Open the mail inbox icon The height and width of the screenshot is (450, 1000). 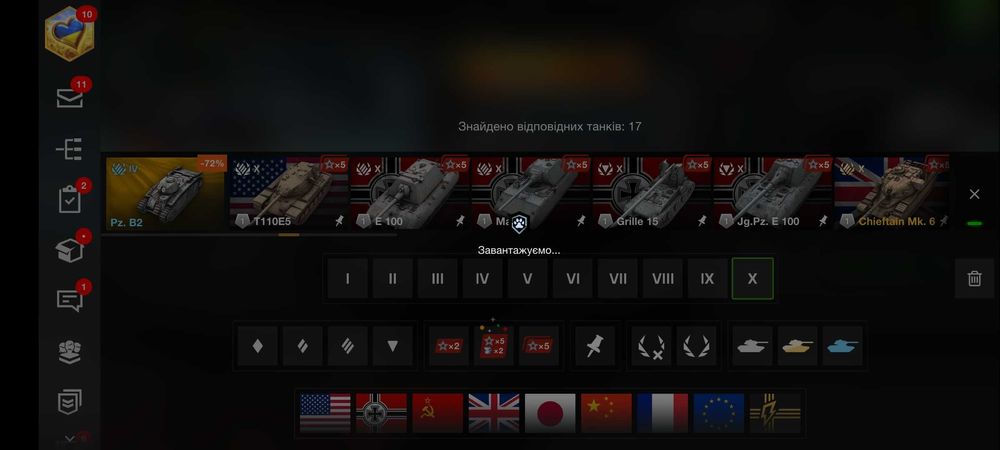70,98
